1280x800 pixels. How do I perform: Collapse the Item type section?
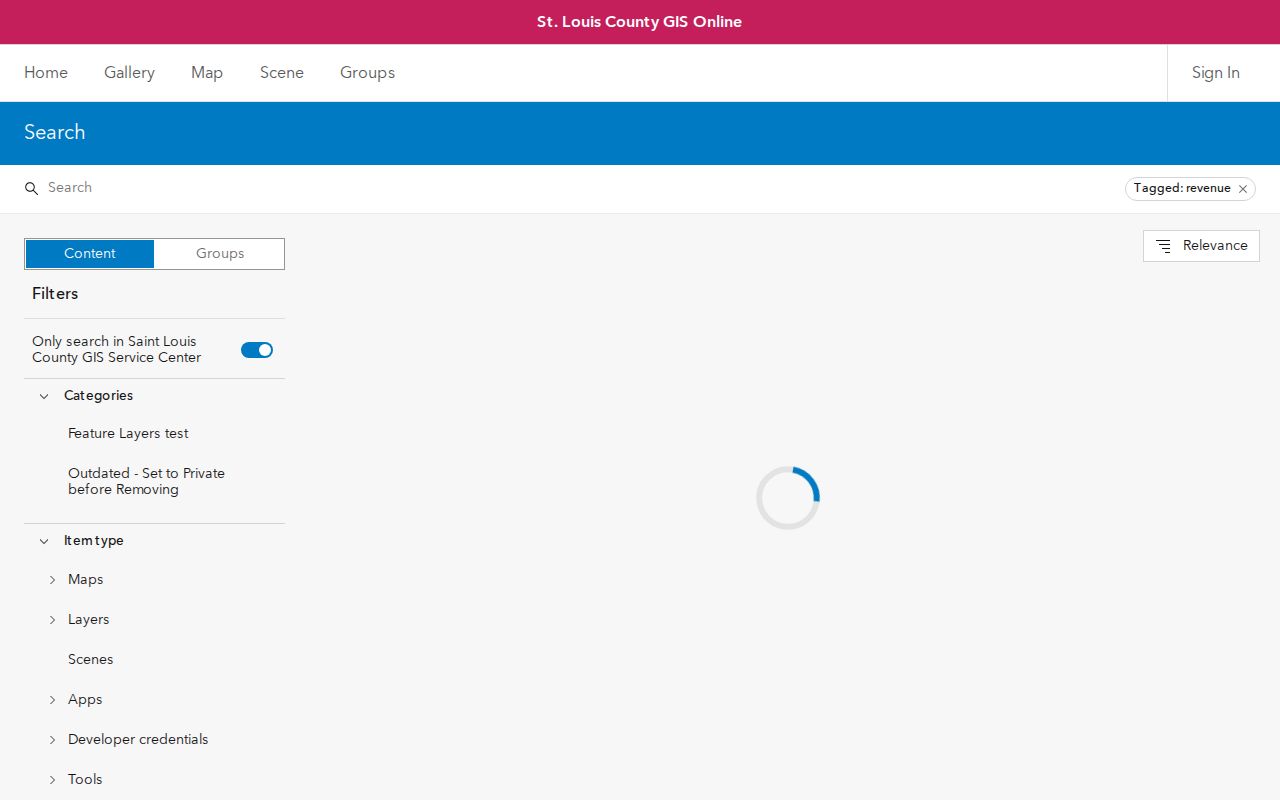[44, 541]
